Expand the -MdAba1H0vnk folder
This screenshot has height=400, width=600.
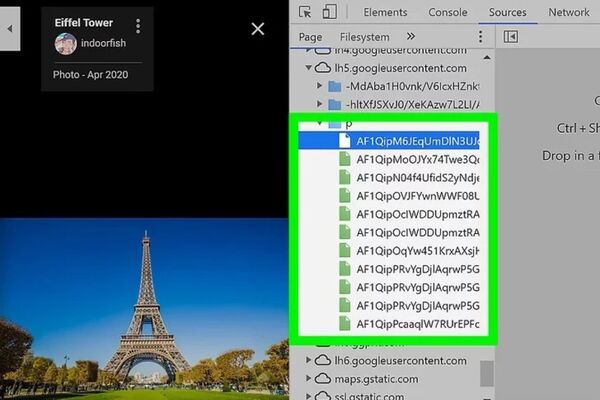tap(321, 86)
